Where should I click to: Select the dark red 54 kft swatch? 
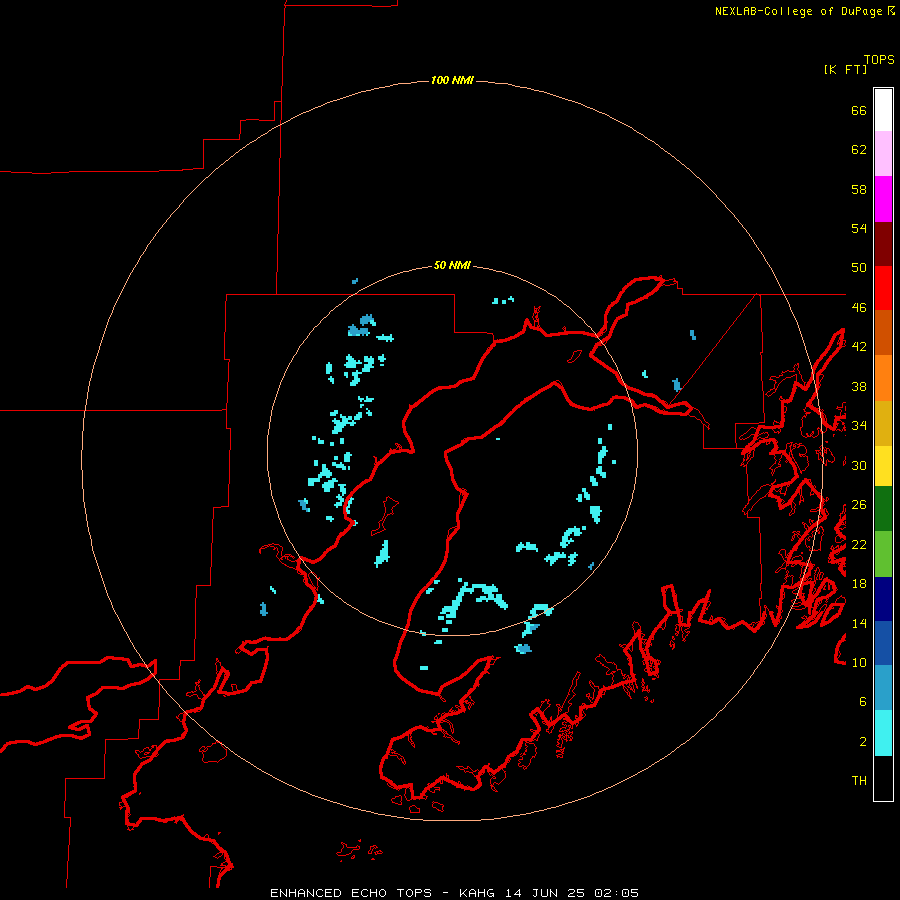pyautogui.click(x=883, y=244)
